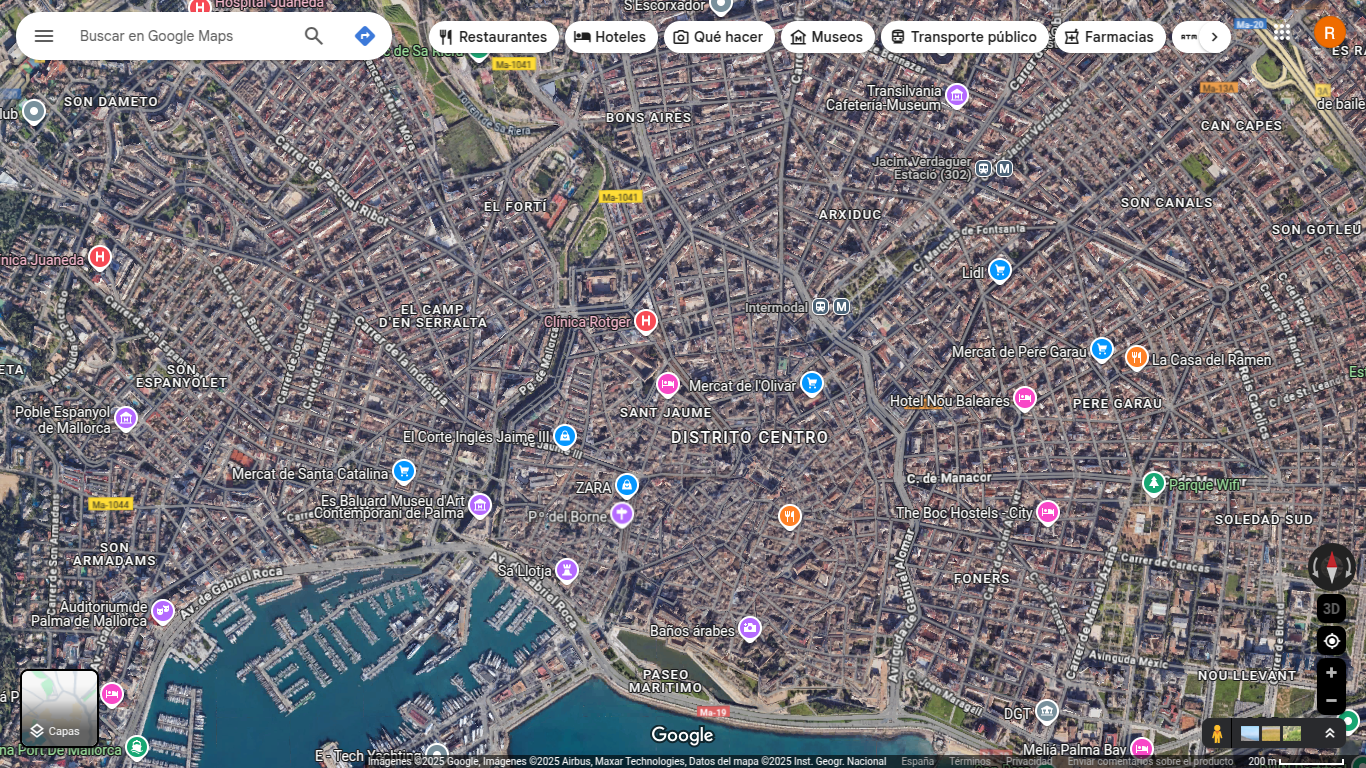
Task: Reset north using the compass needle
Action: click(x=1332, y=567)
